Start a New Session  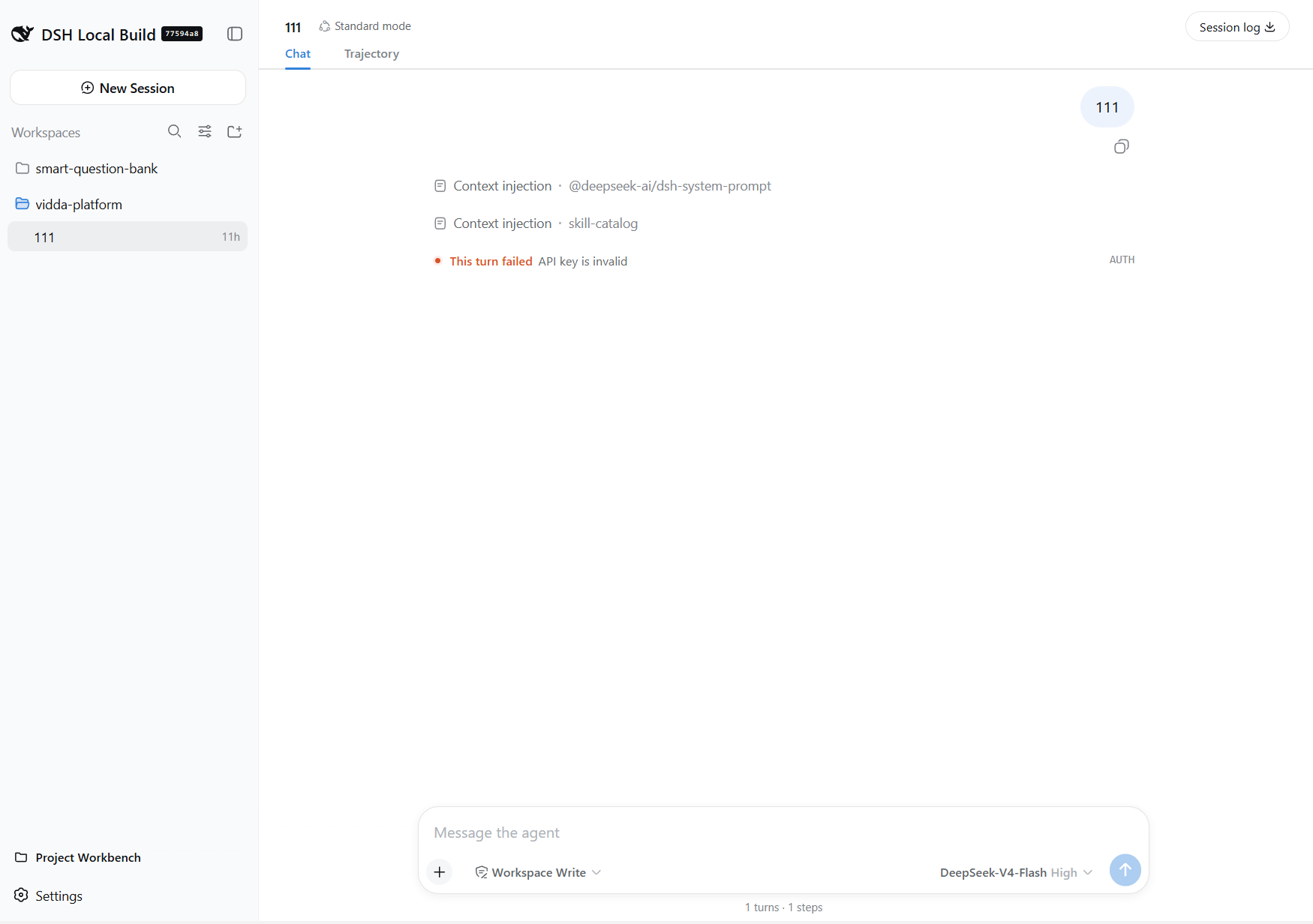coord(128,88)
